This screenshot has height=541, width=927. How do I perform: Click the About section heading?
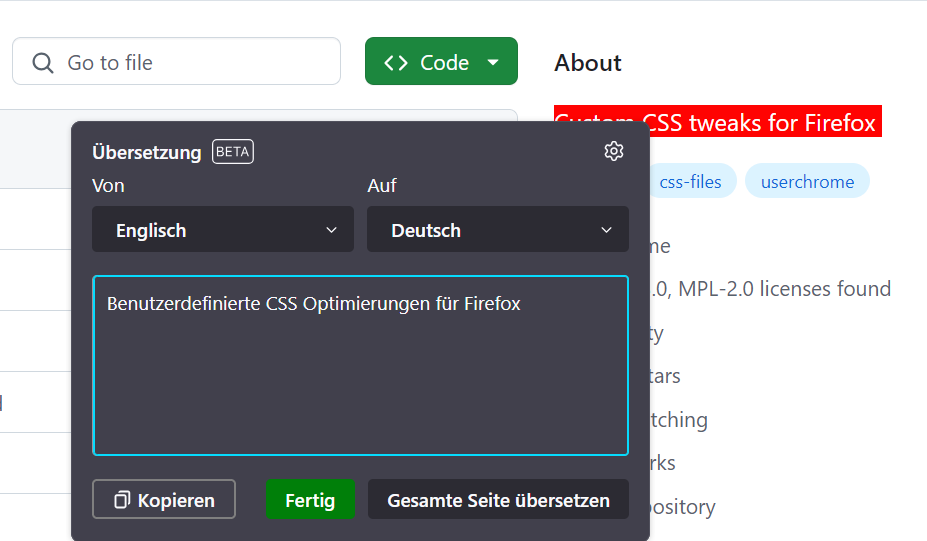pos(588,63)
